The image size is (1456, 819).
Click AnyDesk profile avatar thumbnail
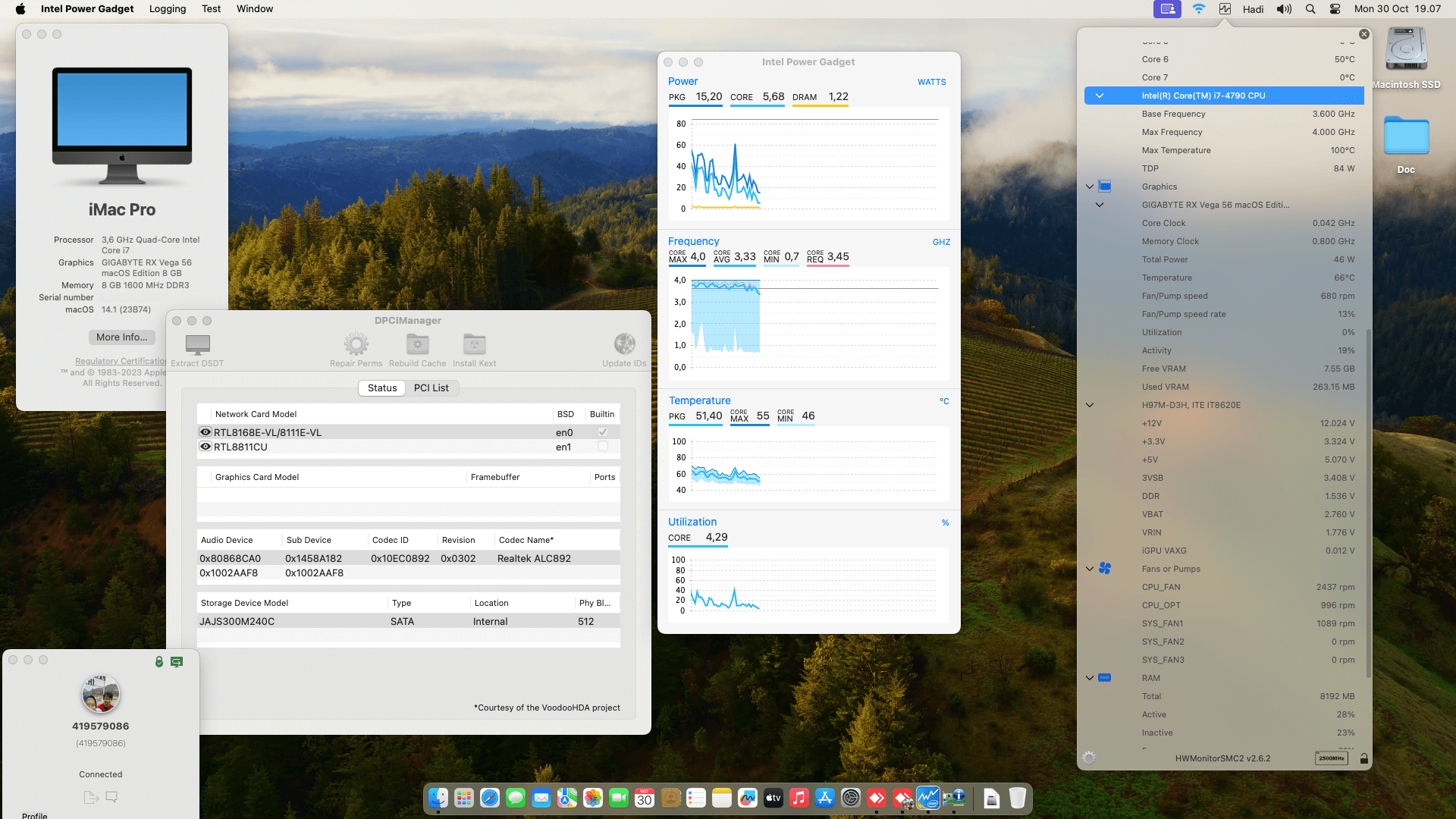coord(101,694)
